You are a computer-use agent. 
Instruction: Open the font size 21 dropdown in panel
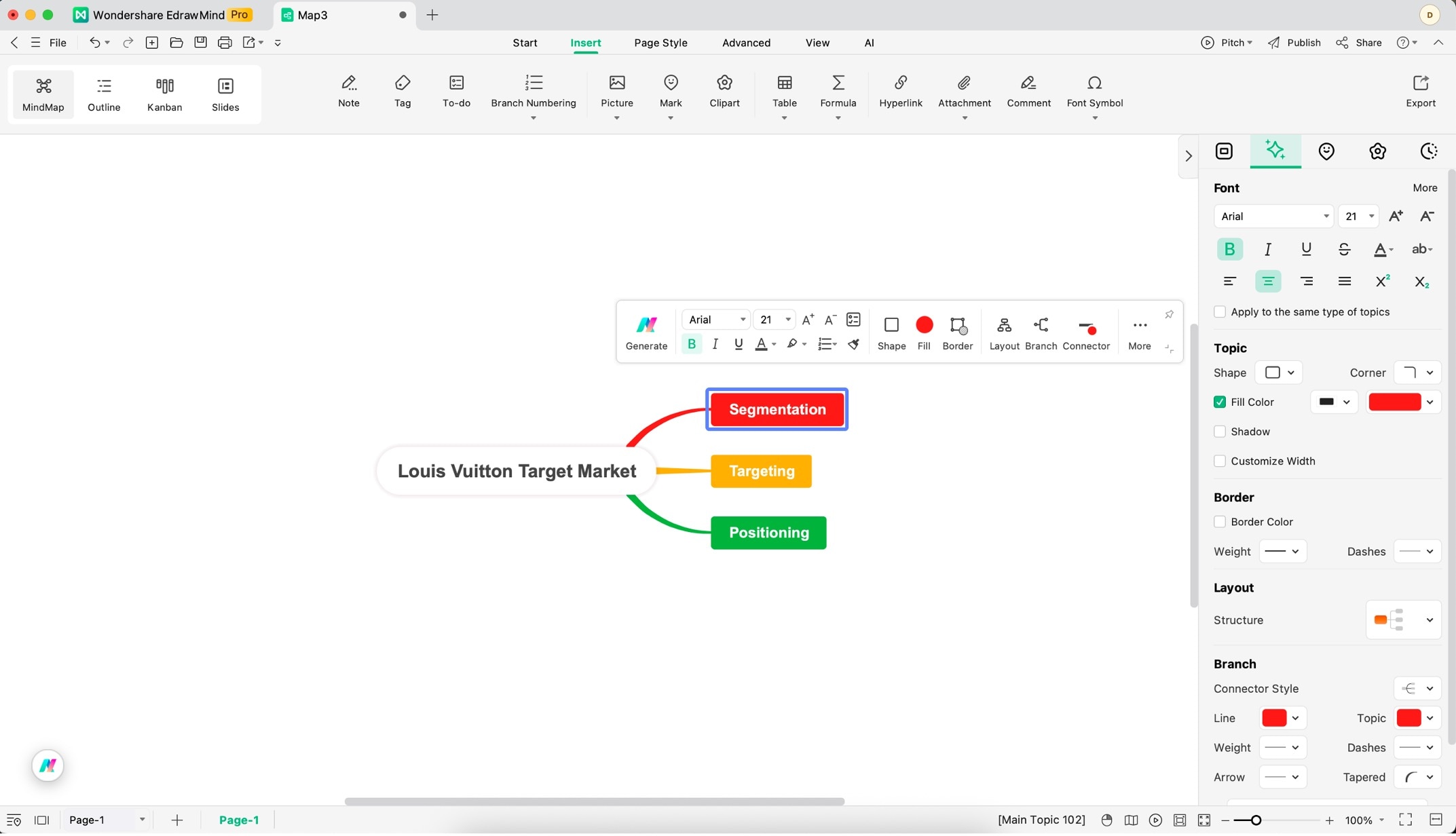(x=1358, y=216)
